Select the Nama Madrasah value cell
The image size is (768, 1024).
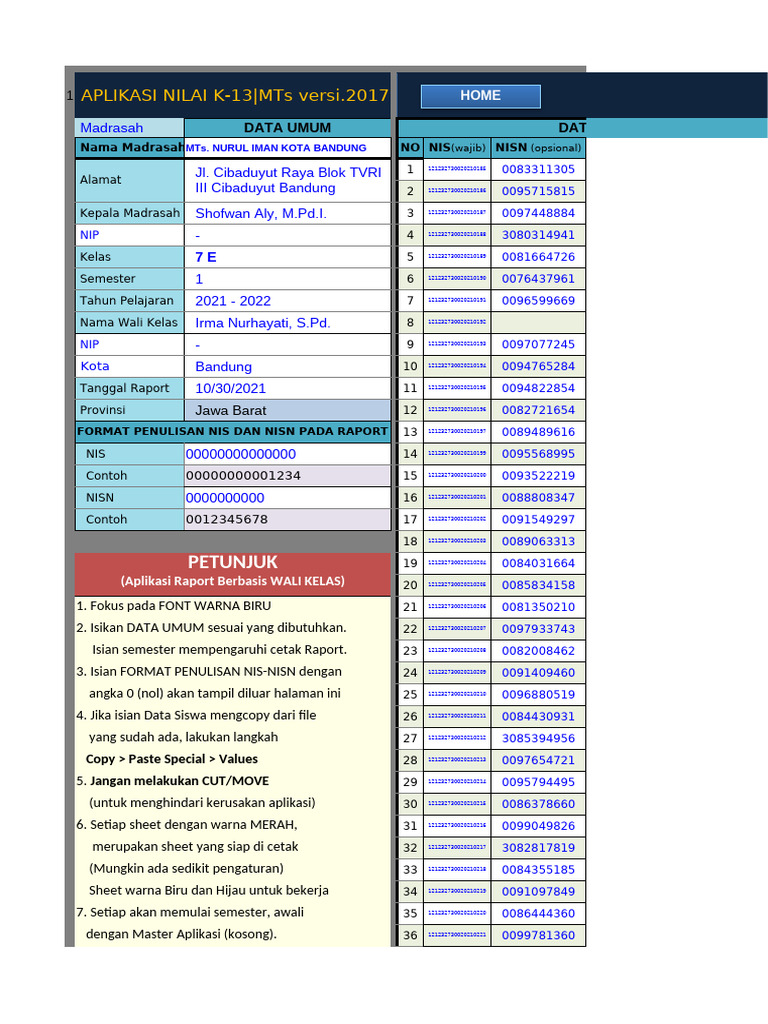(287, 148)
